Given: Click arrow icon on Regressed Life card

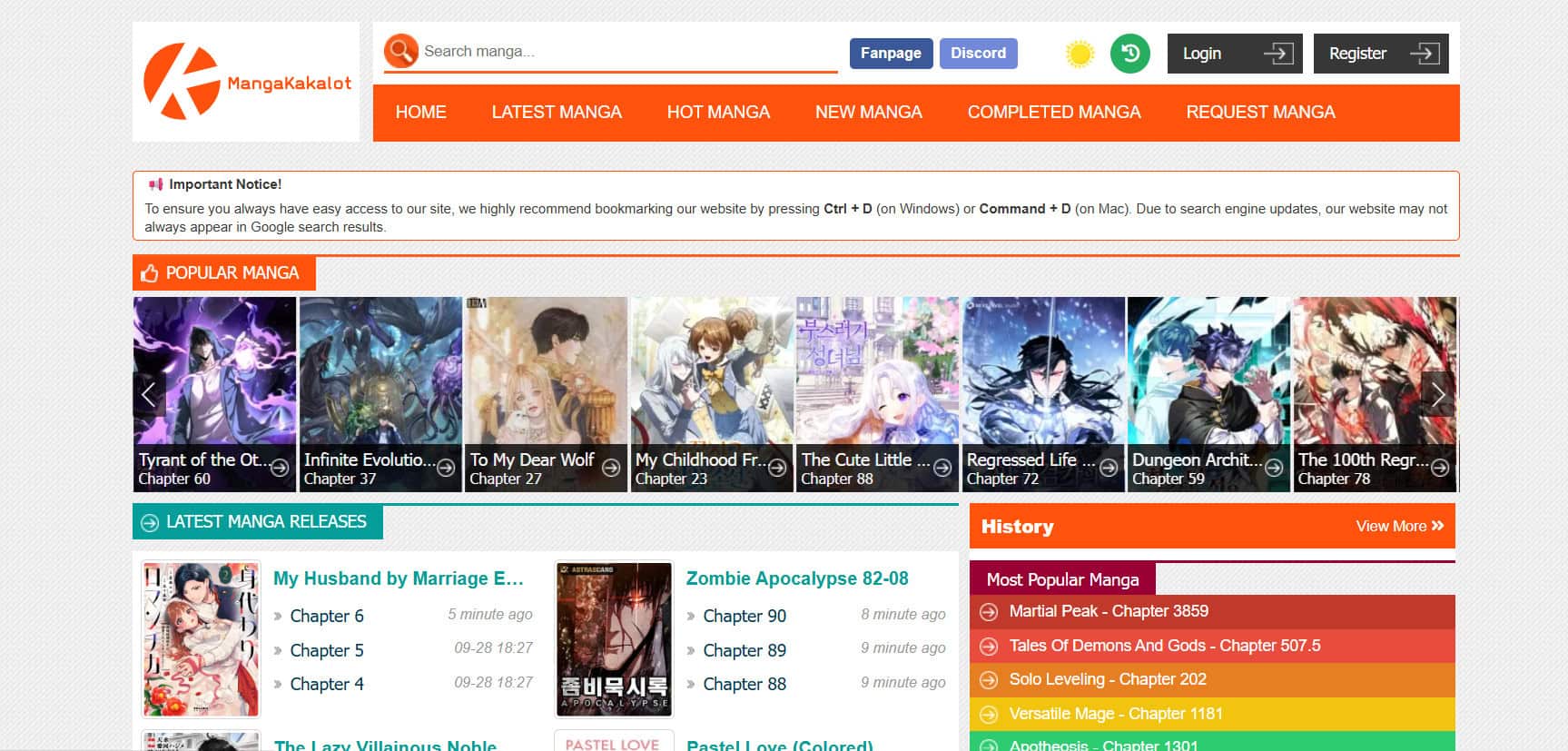Looking at the screenshot, I should pyautogui.click(x=1109, y=468).
